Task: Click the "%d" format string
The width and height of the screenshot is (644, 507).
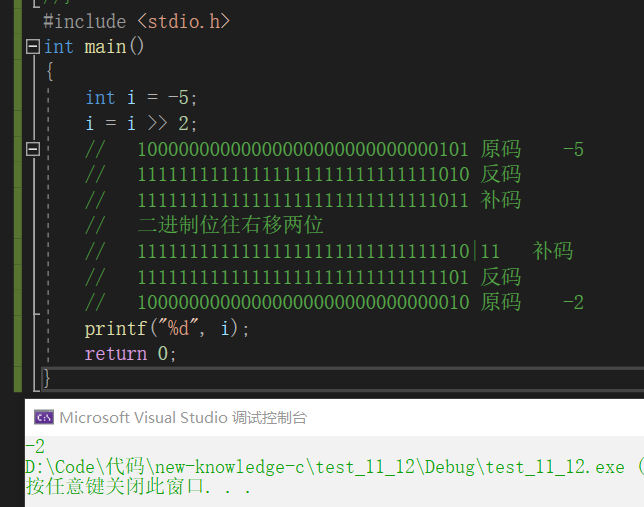Action: [x=173, y=328]
